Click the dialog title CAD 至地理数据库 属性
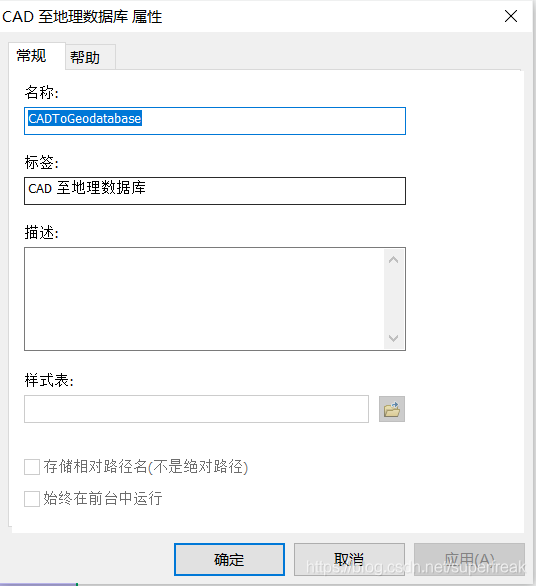The width and height of the screenshot is (536, 586). coord(82,17)
